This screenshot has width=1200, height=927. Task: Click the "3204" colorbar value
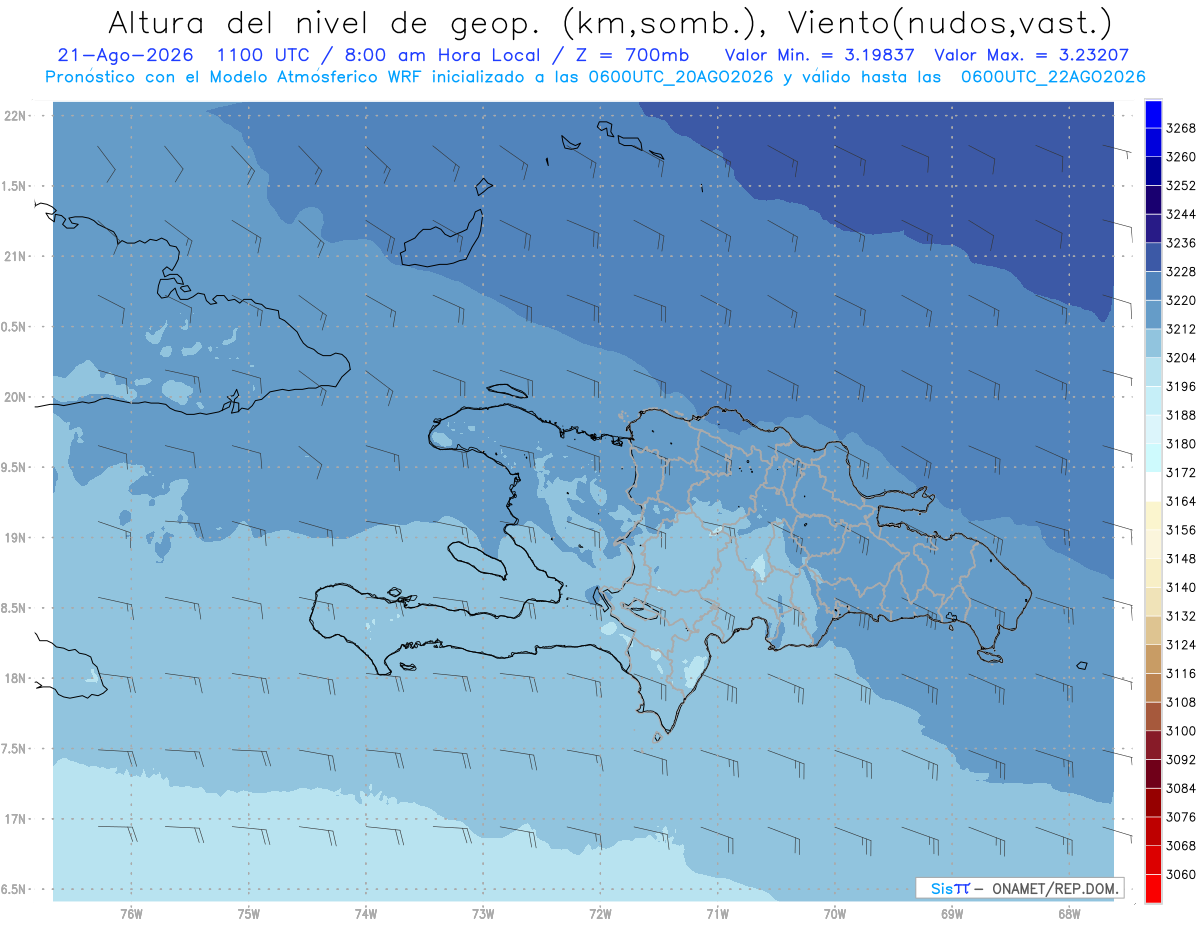1181,358
